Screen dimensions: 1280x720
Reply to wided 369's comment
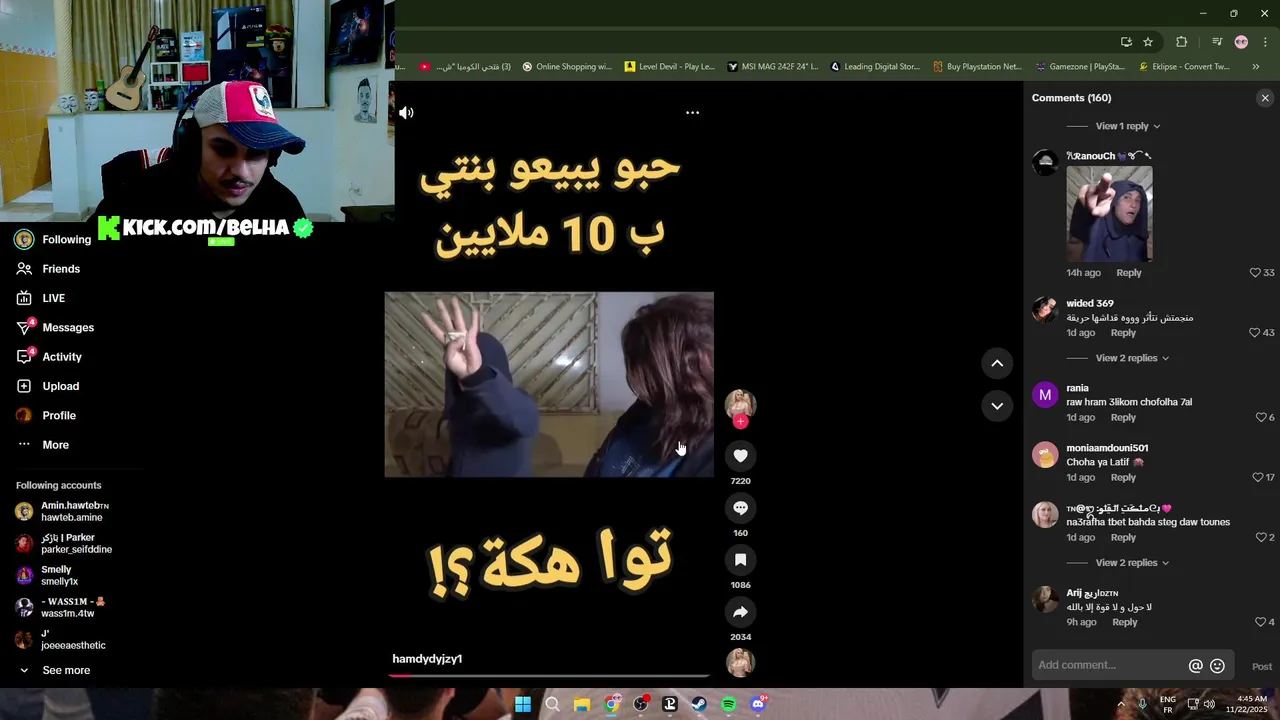(x=1123, y=333)
